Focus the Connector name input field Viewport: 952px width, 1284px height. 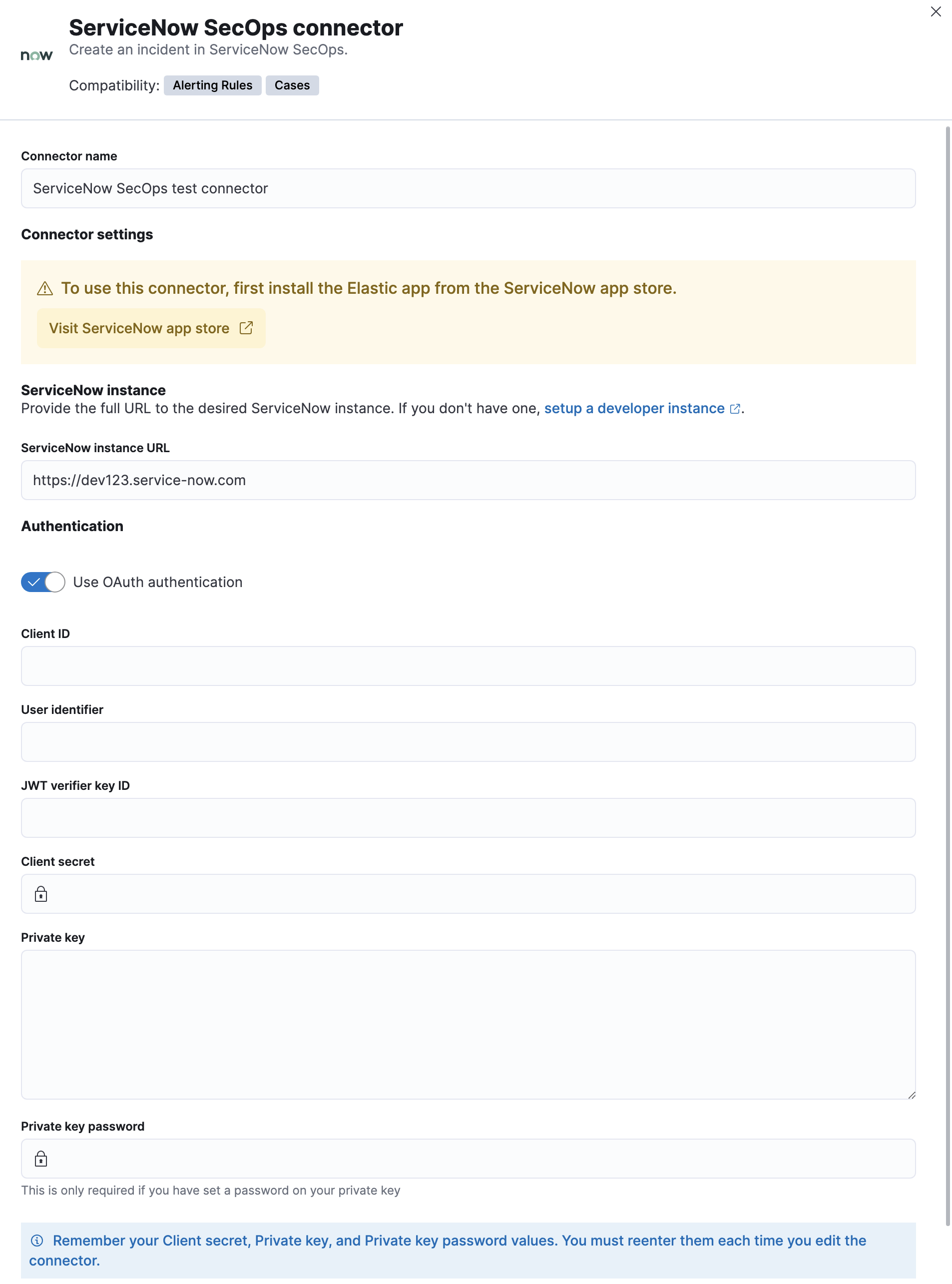coord(468,188)
